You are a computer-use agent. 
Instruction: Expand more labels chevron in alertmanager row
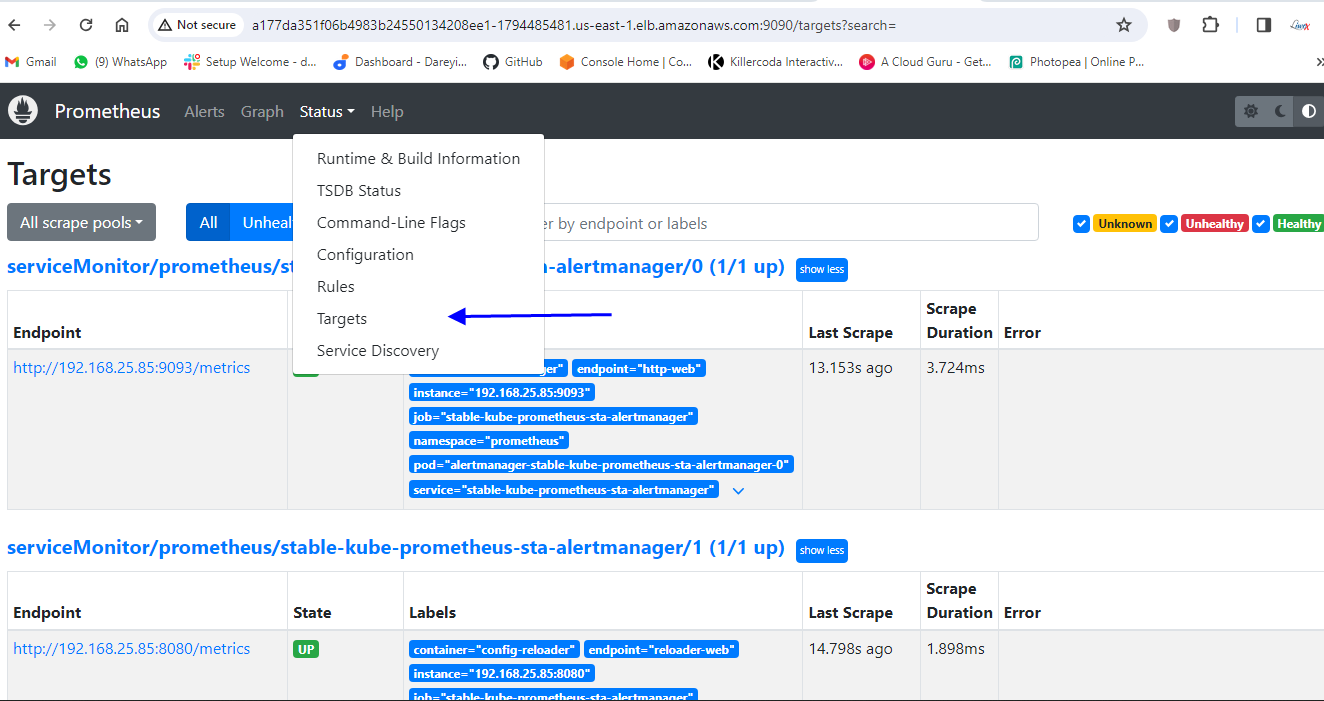tap(738, 491)
